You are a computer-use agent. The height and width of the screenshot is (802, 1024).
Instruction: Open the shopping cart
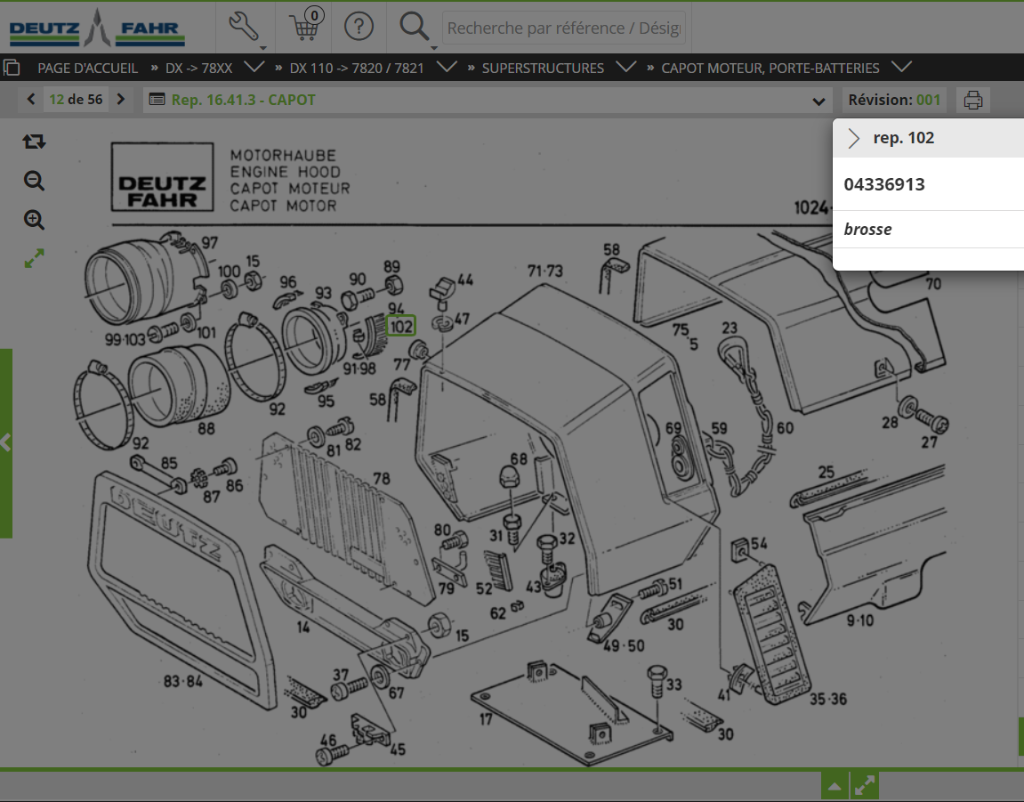305,26
